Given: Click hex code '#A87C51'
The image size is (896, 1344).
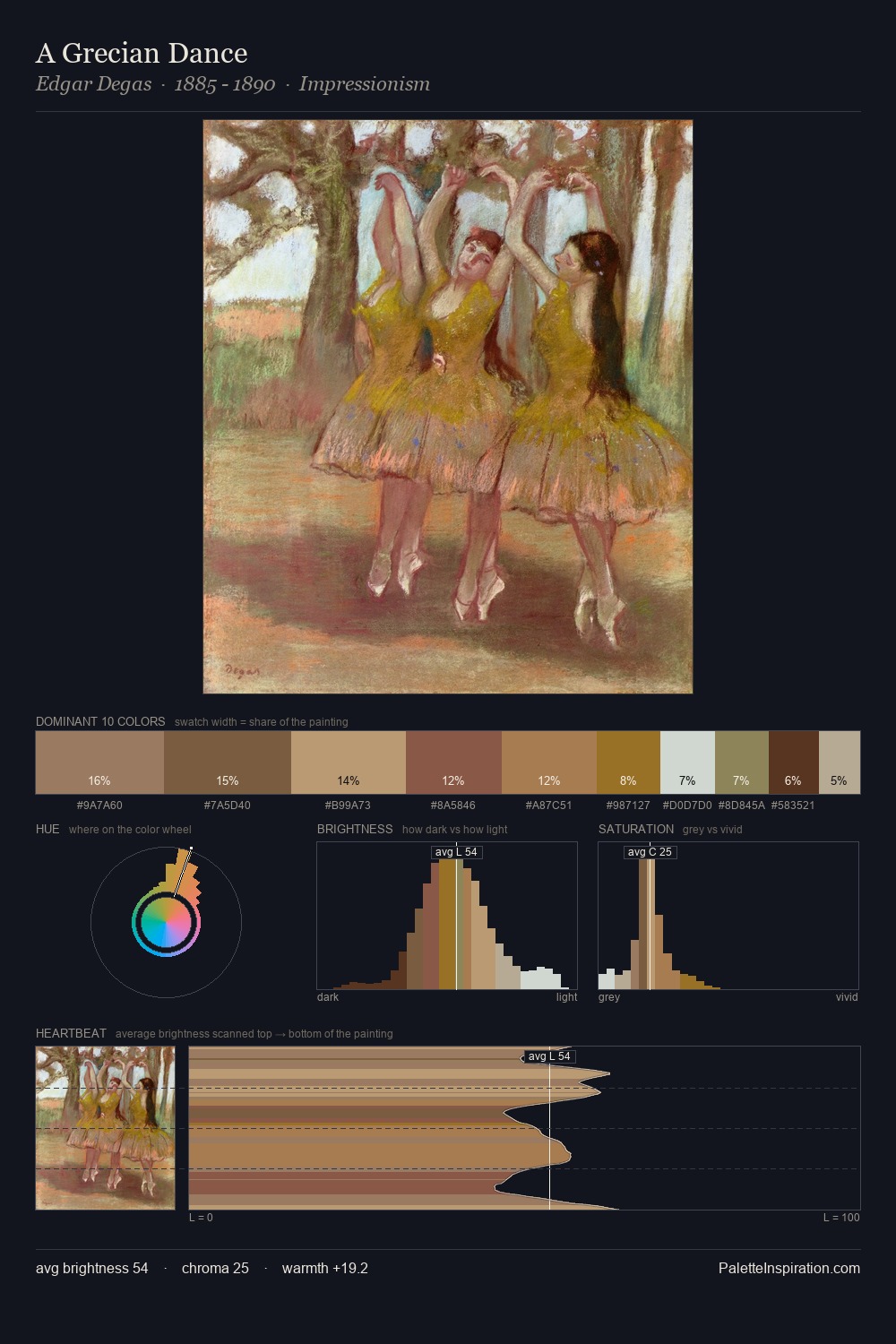Looking at the screenshot, I should coord(548,805).
